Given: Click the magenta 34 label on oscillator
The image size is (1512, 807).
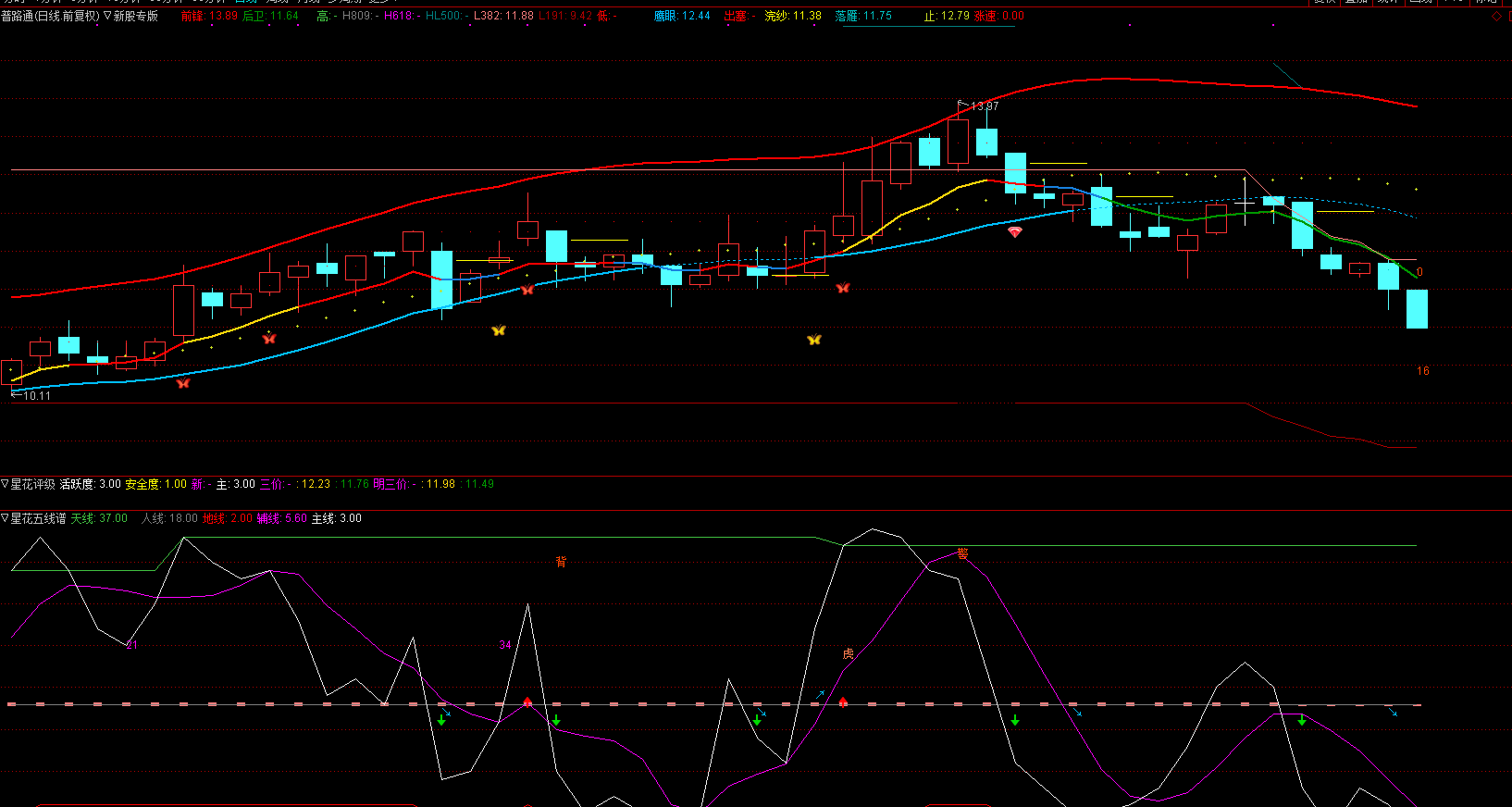Looking at the screenshot, I should point(504,645).
